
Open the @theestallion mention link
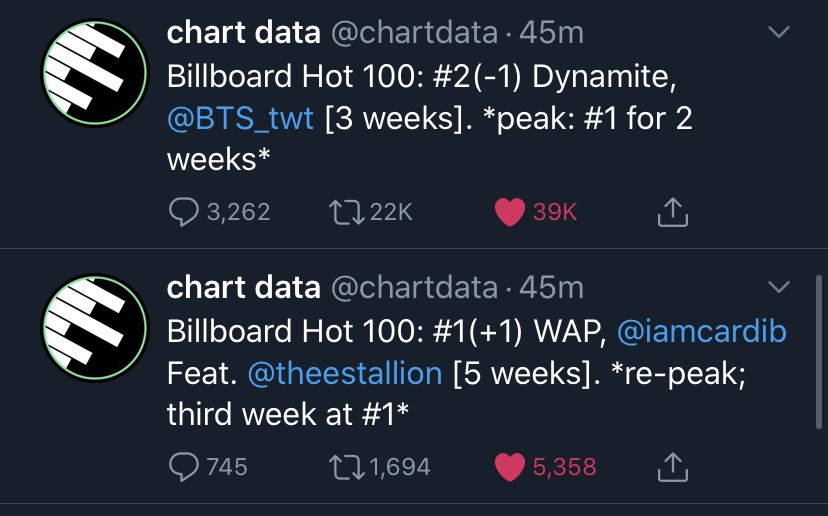click(x=345, y=373)
